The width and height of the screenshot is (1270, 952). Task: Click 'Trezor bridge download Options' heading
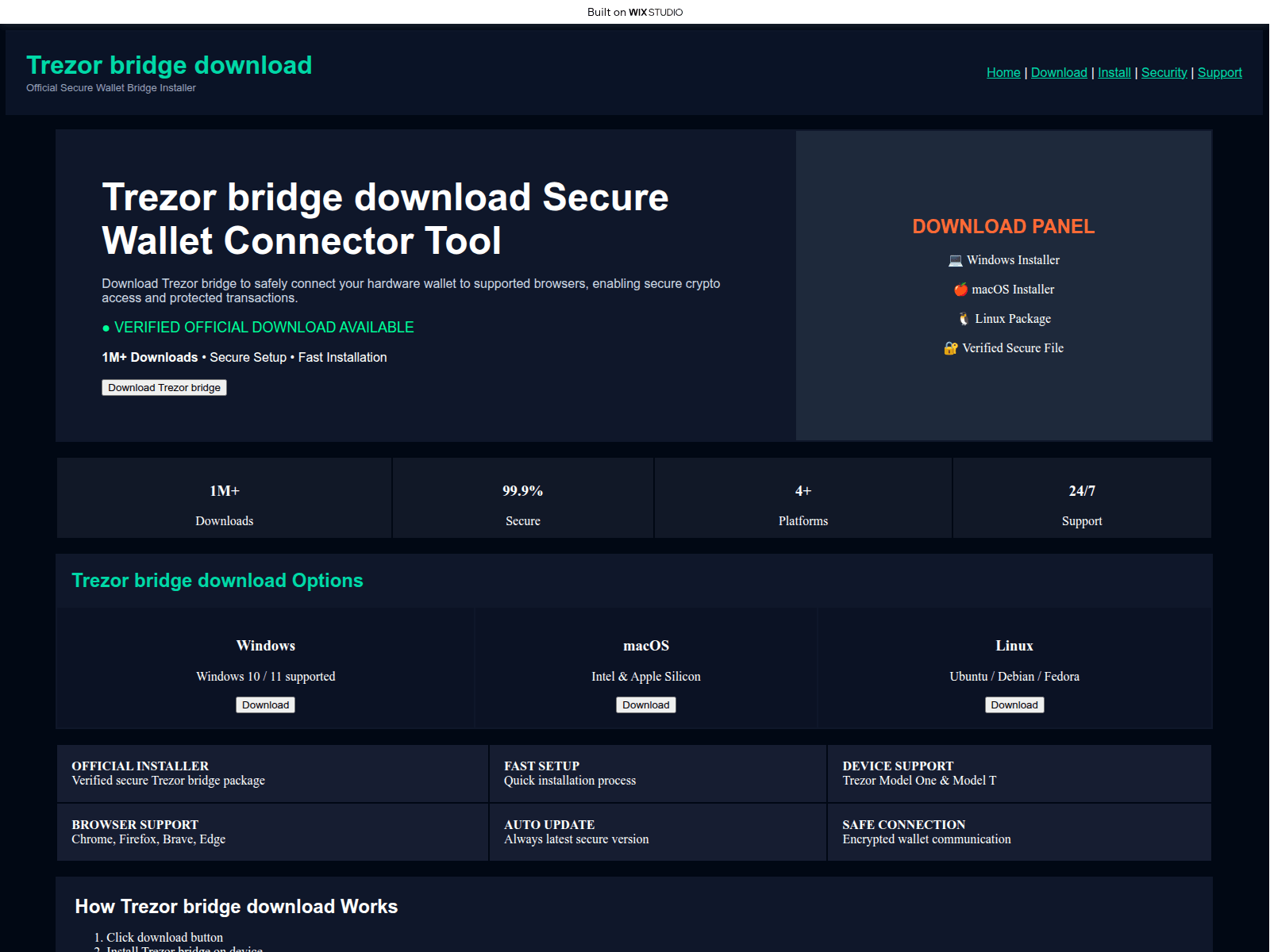[x=217, y=581]
